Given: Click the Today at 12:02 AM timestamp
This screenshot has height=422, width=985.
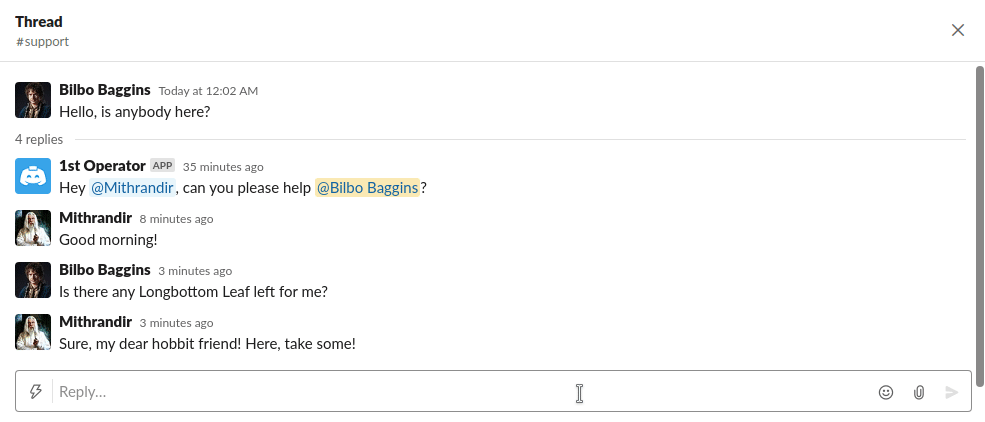Looking at the screenshot, I should (x=208, y=91).
